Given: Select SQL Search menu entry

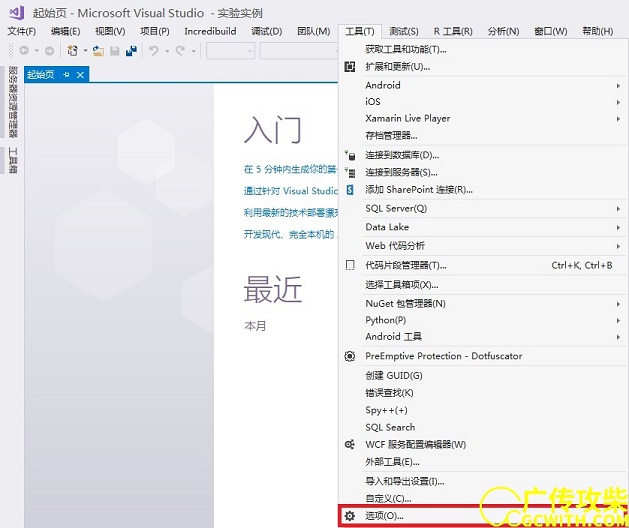Looking at the screenshot, I should pyautogui.click(x=483, y=427).
